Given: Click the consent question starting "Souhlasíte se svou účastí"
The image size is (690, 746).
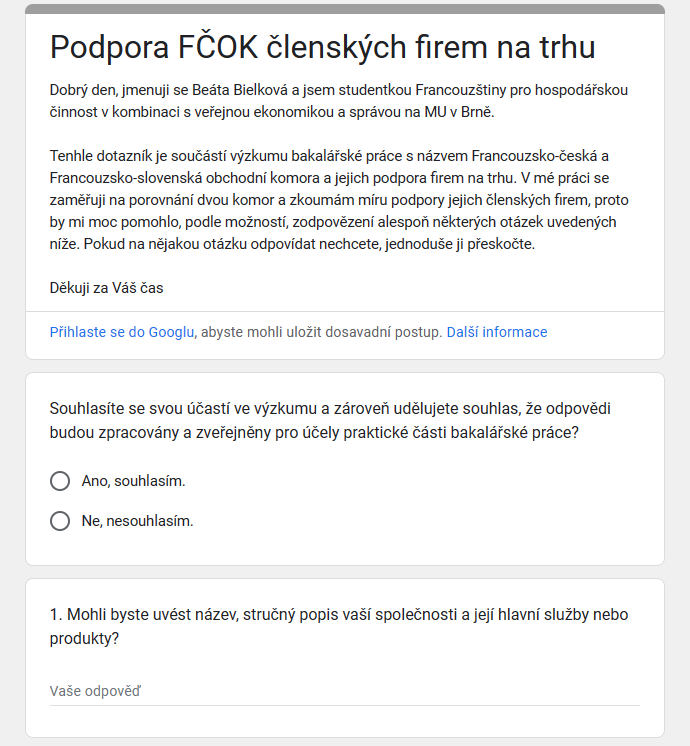Looking at the screenshot, I should pos(339,421).
